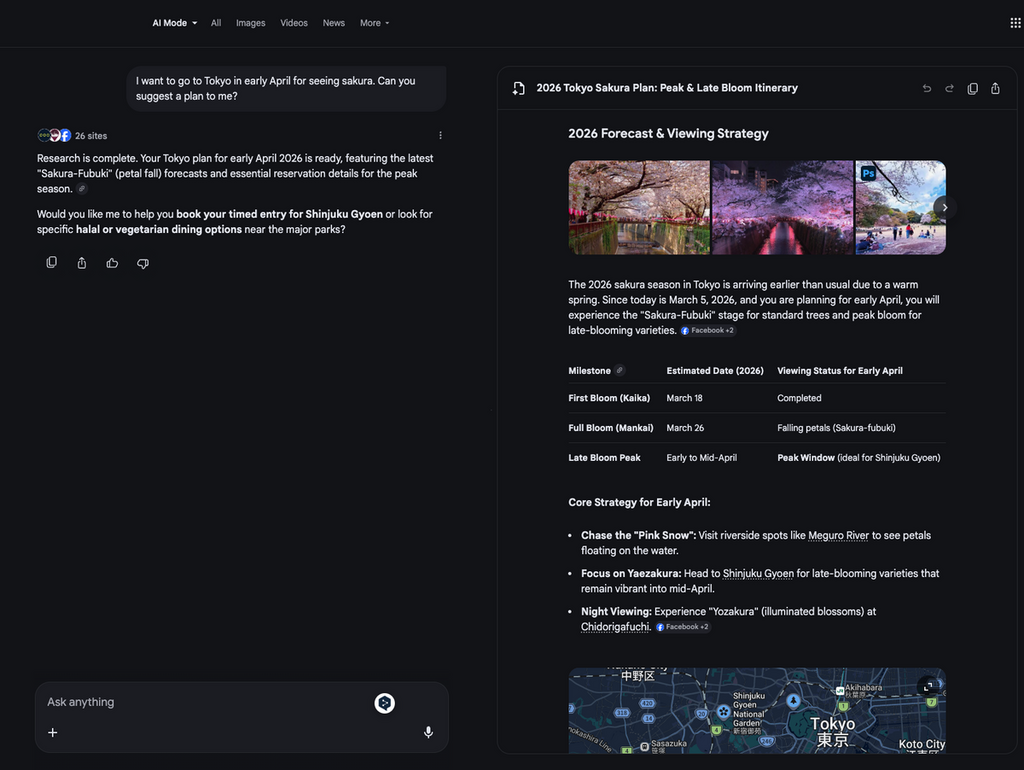Switch to the Images tab
This screenshot has height=770, width=1024.
tap(250, 23)
